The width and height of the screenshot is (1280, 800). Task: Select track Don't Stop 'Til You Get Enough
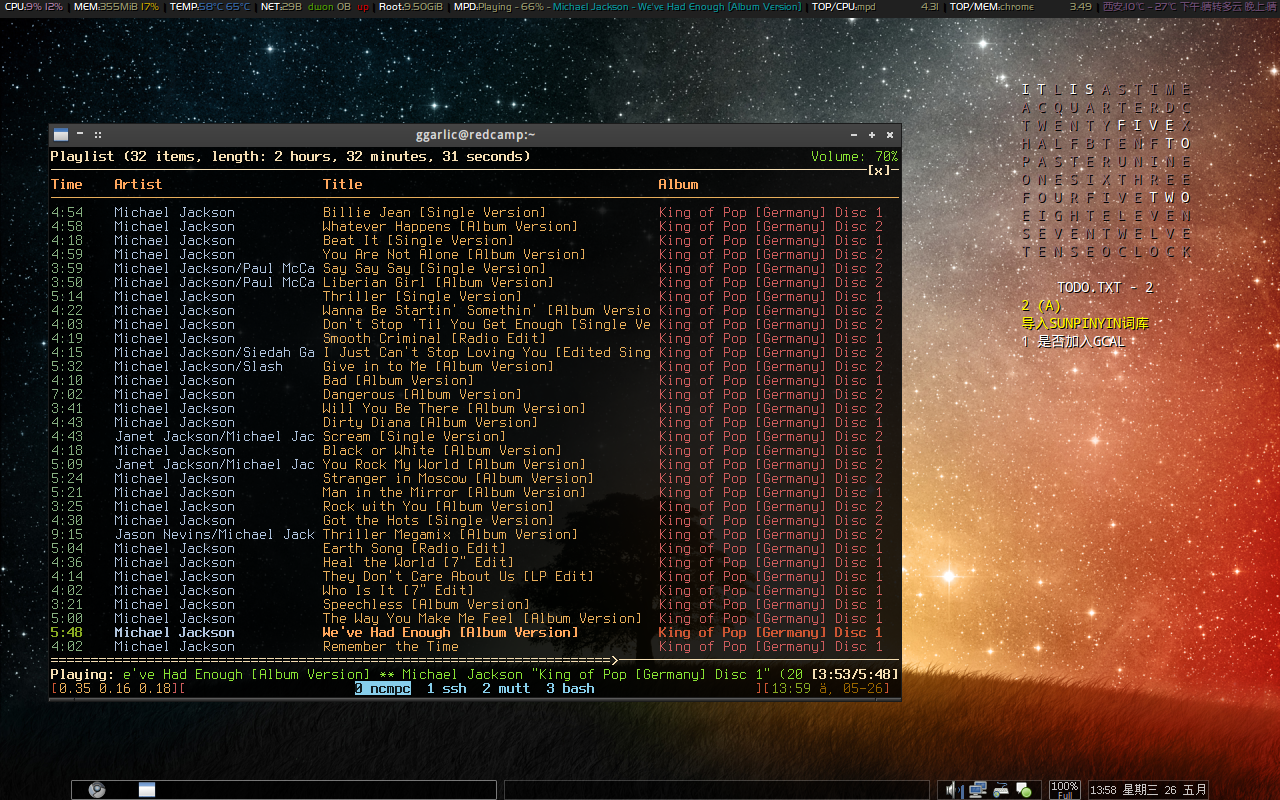click(486, 324)
